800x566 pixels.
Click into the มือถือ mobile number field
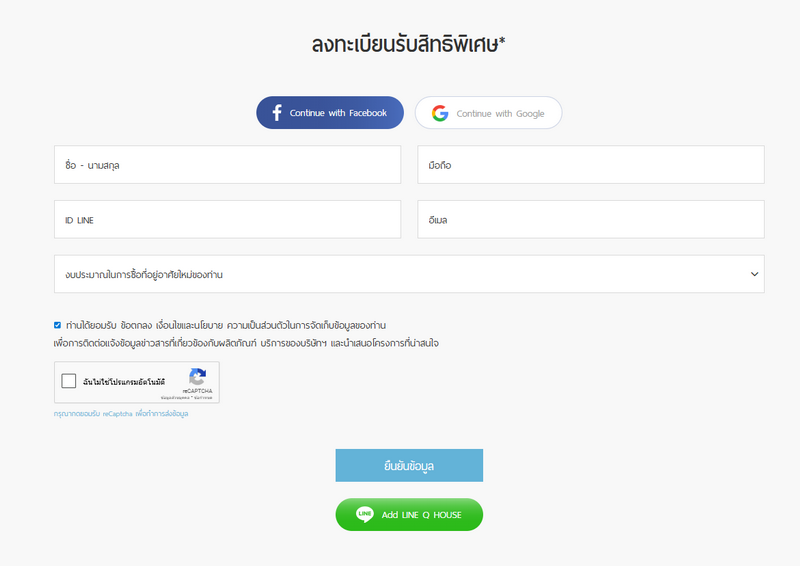coord(590,165)
